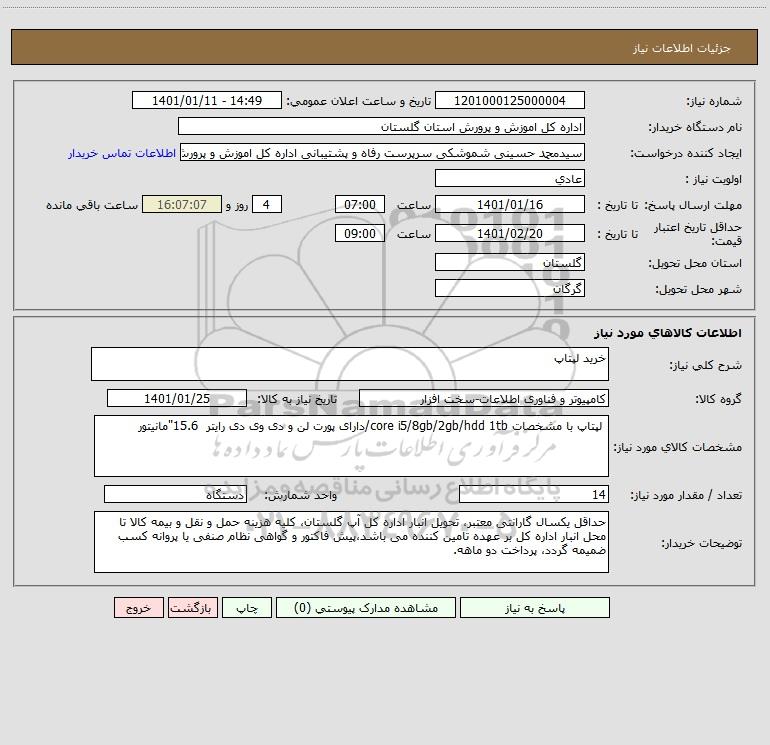770x745 pixels.
Task: Click the نام دستگاه خریدار label
Action: point(695,128)
